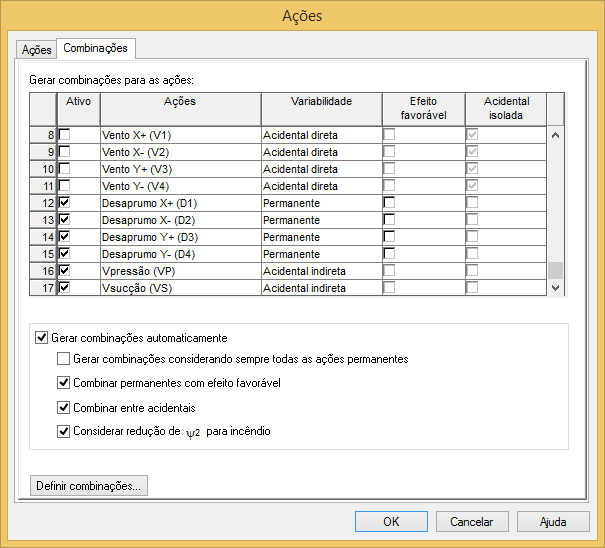This screenshot has width=605, height=548.
Task: Select the Combinações tab
Action: tap(96, 48)
